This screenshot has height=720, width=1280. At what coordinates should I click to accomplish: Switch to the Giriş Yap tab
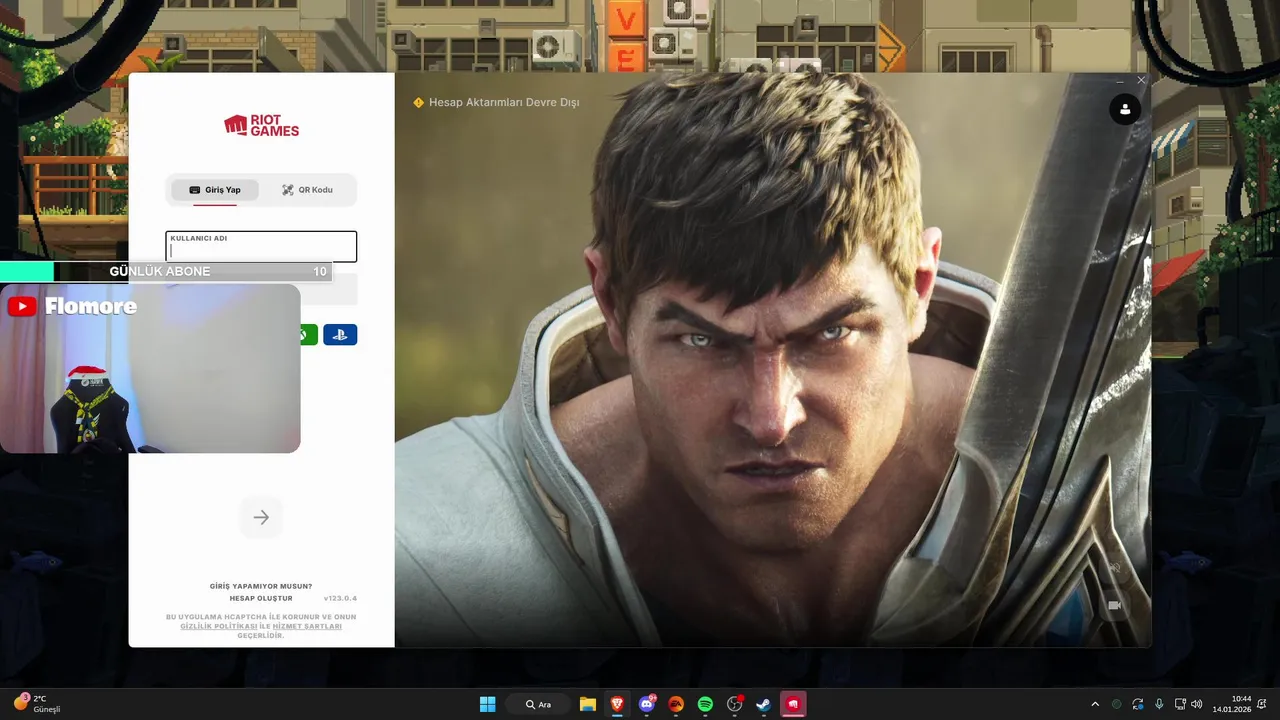[215, 190]
